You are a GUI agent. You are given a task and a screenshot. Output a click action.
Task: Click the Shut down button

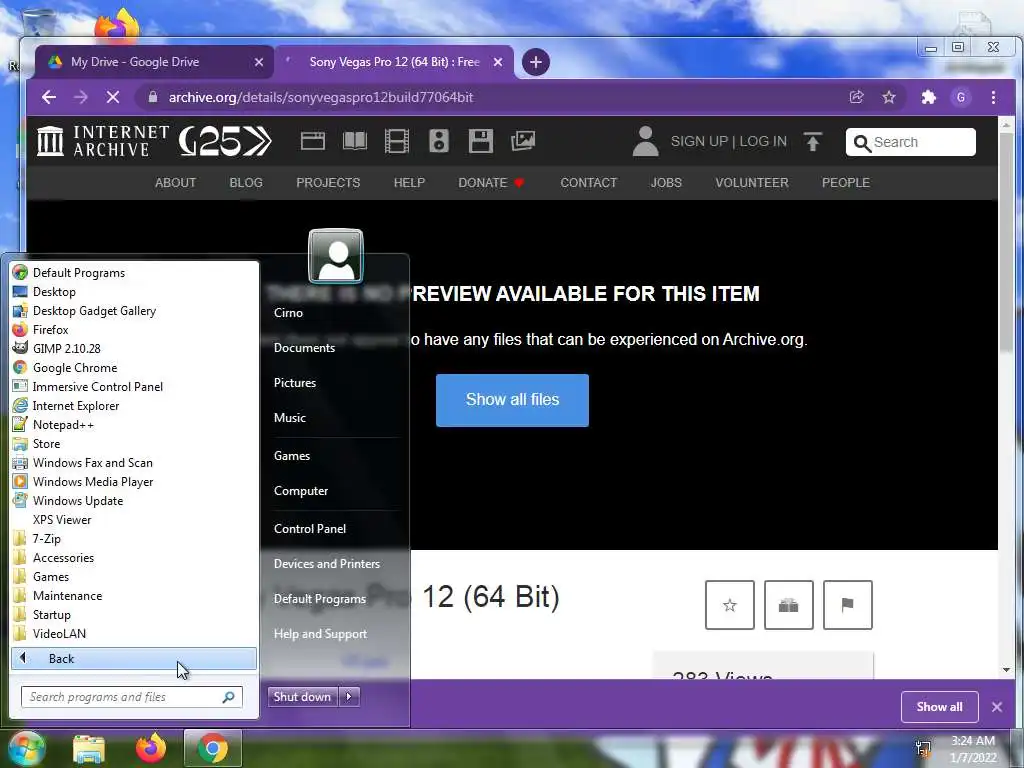[303, 697]
